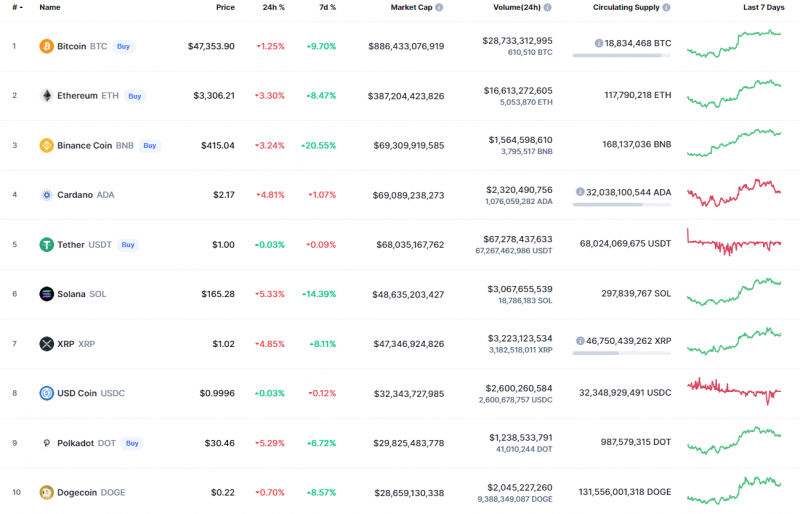
Task: Buy Polkadot using the Buy button
Action: tap(132, 443)
